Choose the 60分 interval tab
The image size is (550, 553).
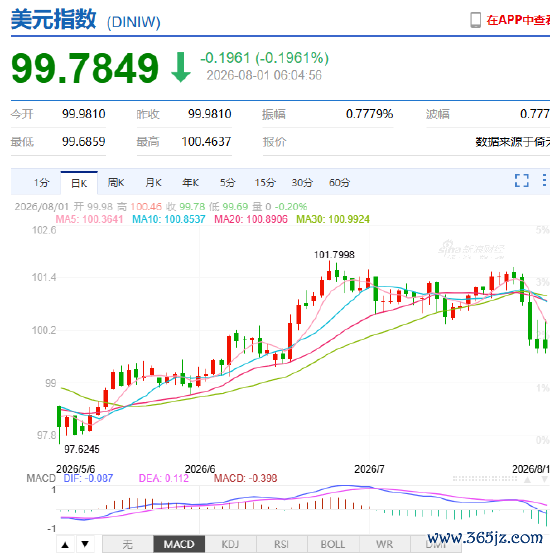tap(339, 183)
